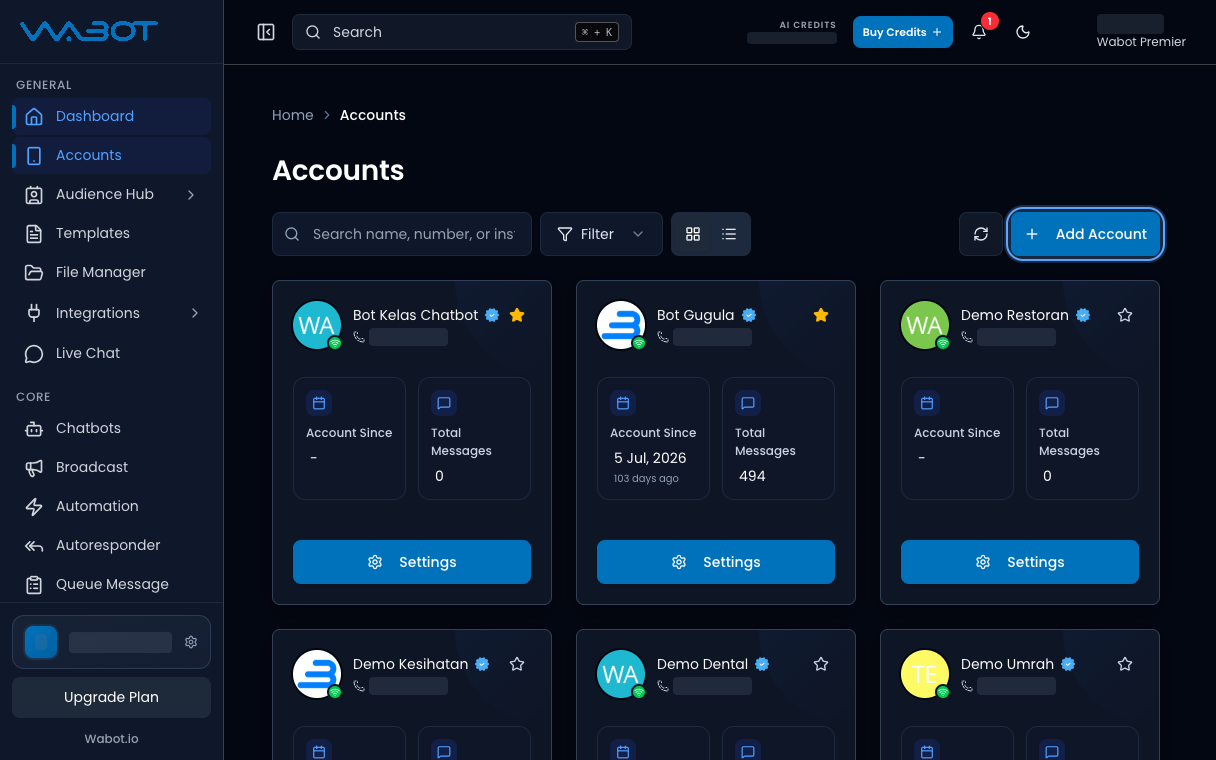
Task: Click verified badge beside Demo Umrah
Action: [1068, 664]
